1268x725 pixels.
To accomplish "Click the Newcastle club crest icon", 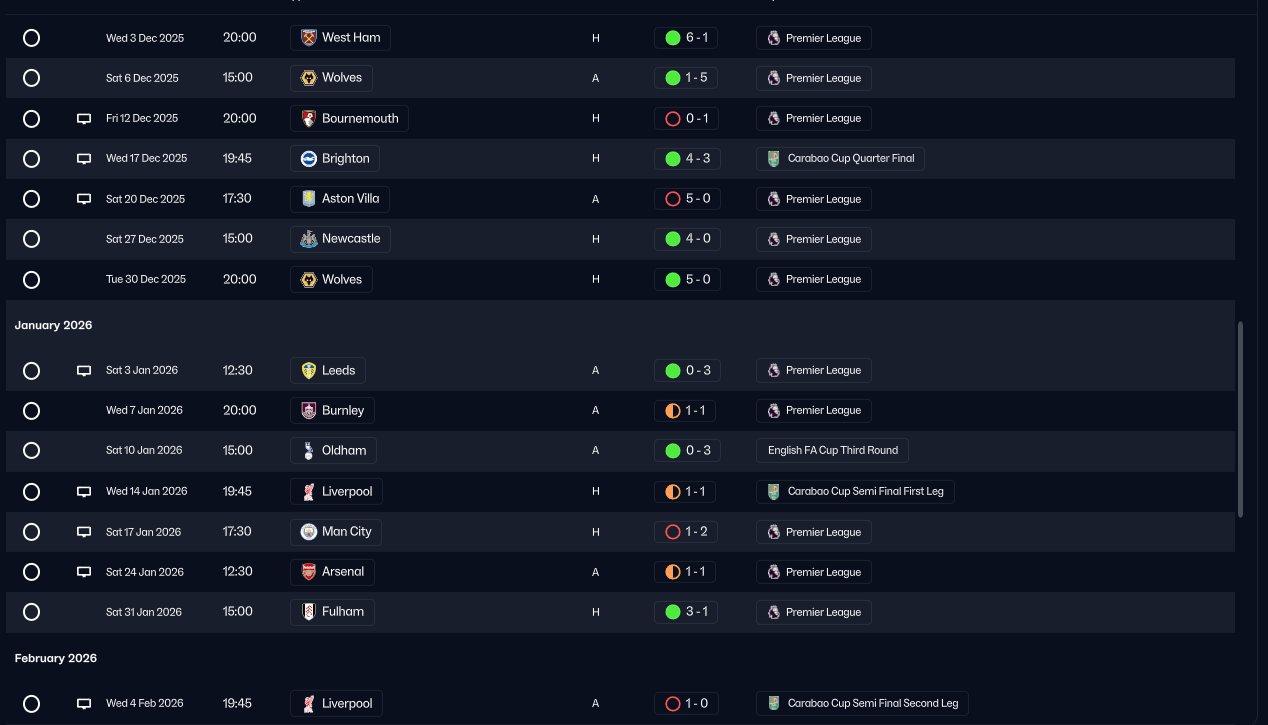I will click(x=309, y=239).
